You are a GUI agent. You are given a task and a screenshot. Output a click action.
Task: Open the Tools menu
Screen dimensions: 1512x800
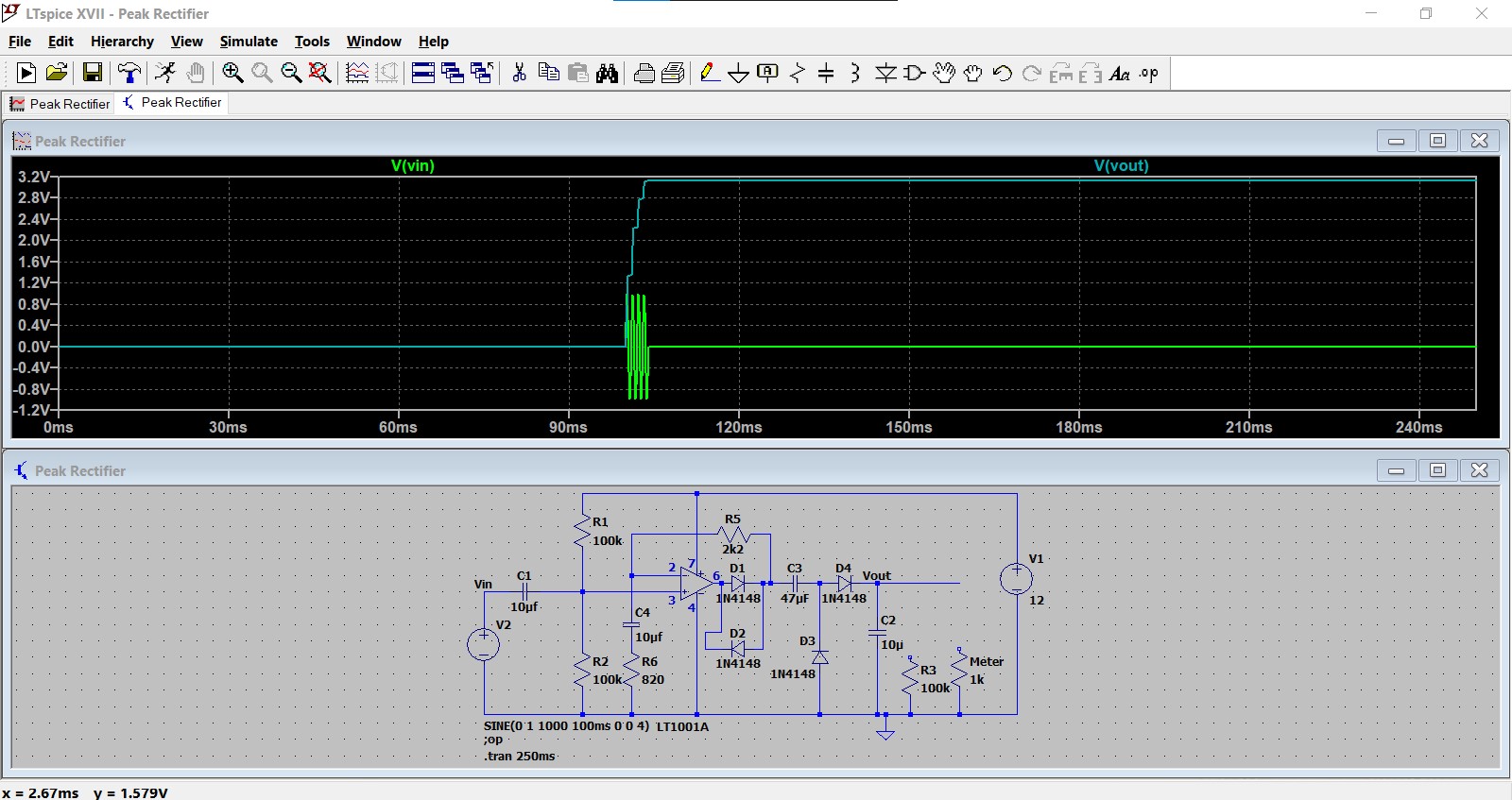[312, 42]
